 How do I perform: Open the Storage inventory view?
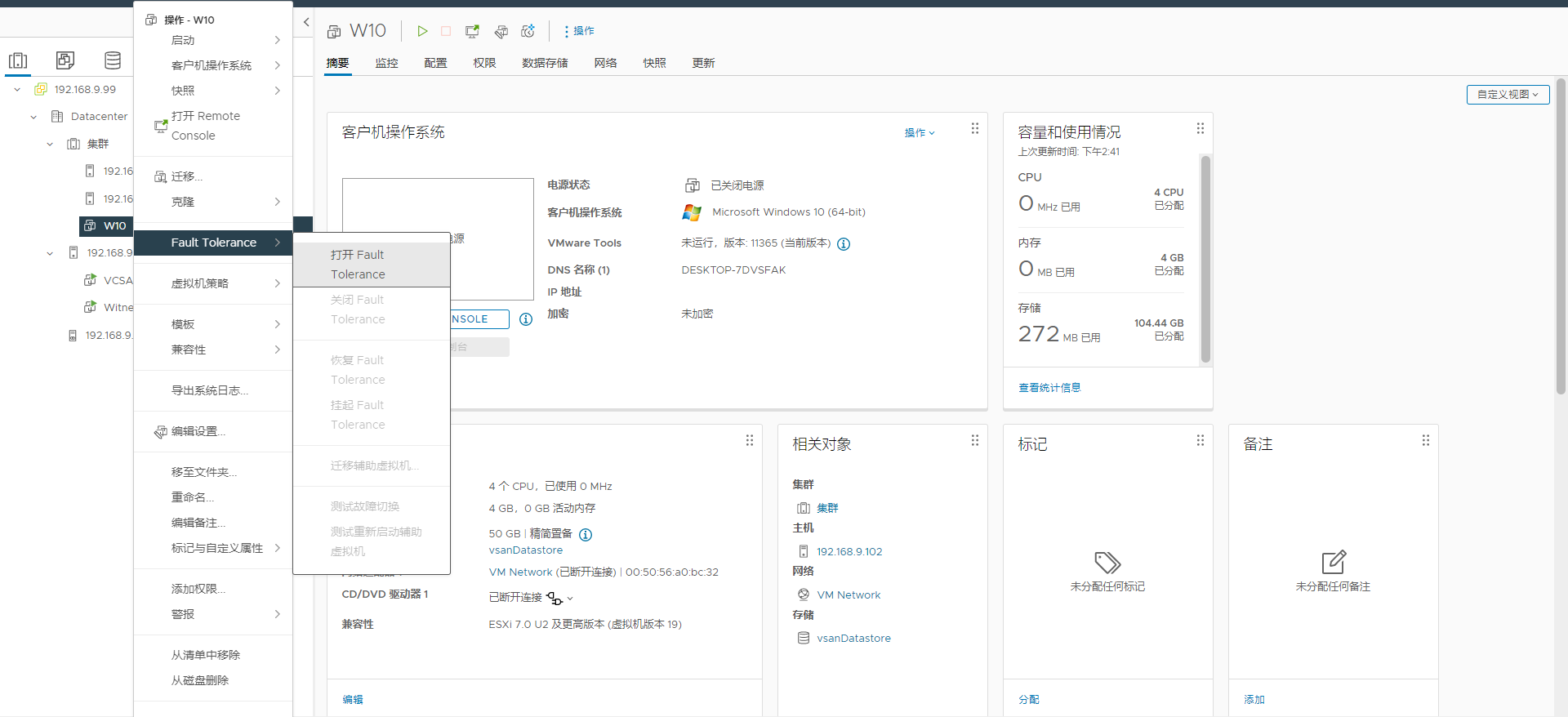pyautogui.click(x=113, y=60)
